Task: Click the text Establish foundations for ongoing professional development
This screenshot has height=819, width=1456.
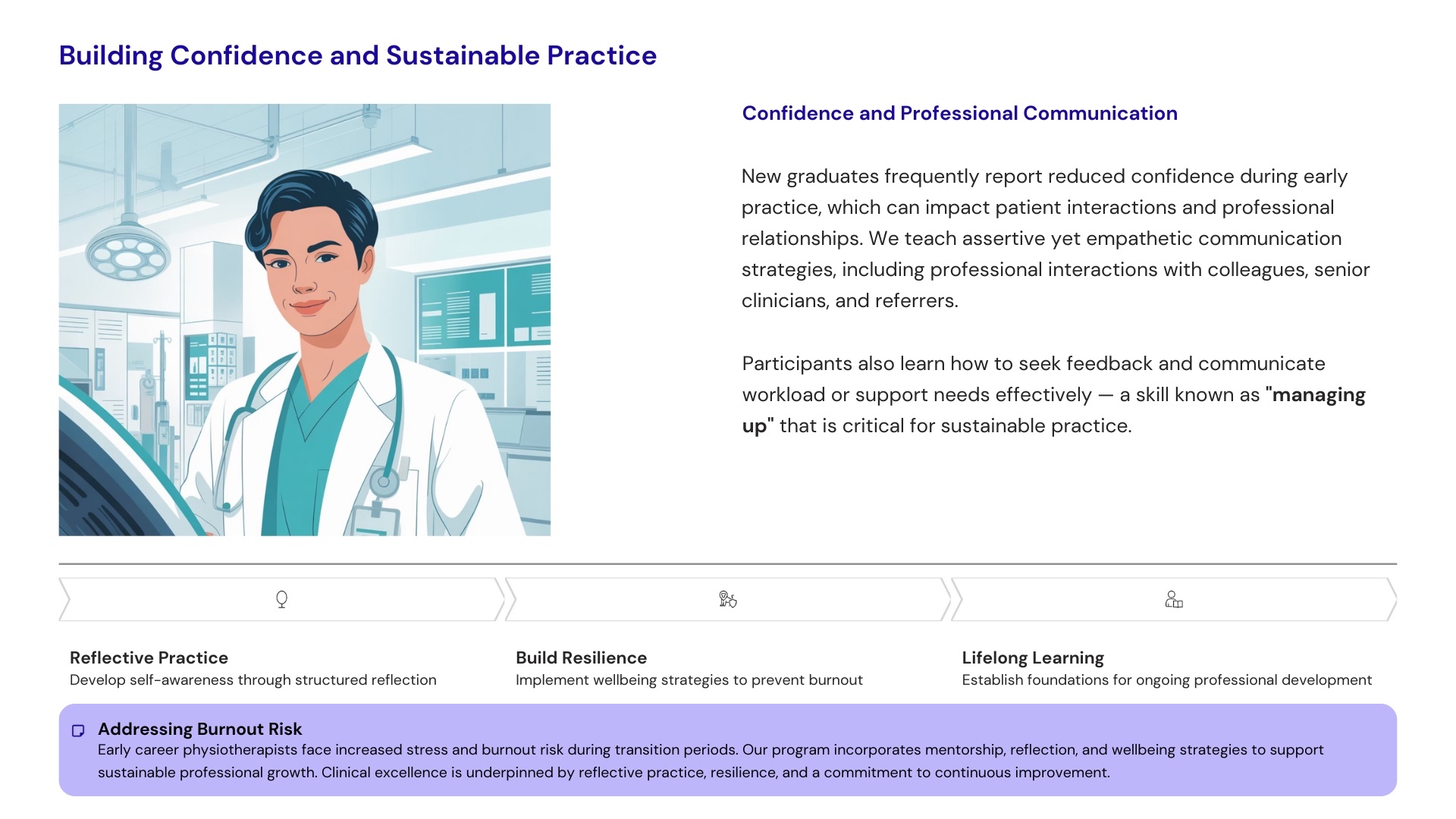Action: (x=1166, y=680)
